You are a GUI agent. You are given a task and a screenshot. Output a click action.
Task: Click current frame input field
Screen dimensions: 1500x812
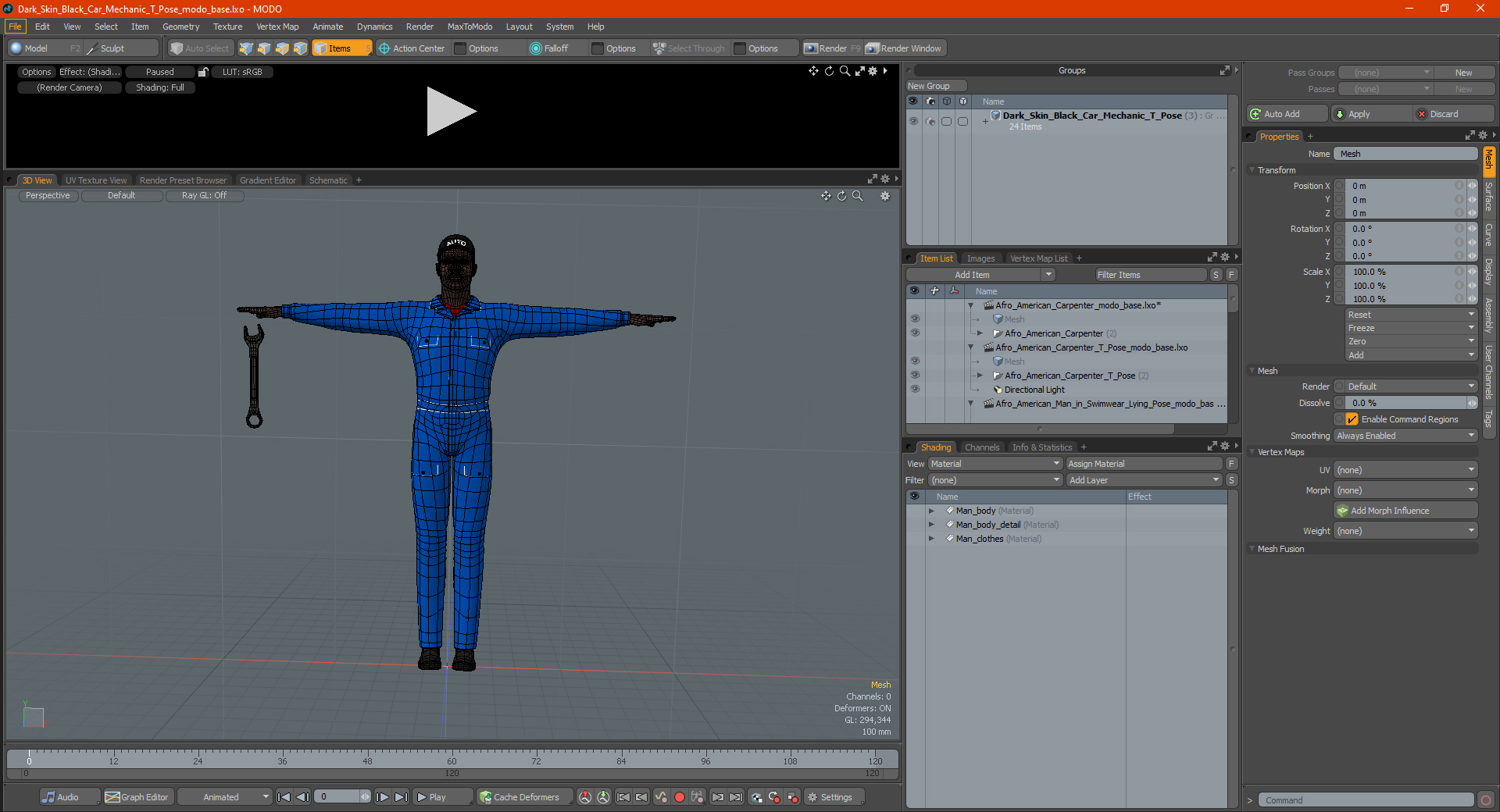(338, 797)
